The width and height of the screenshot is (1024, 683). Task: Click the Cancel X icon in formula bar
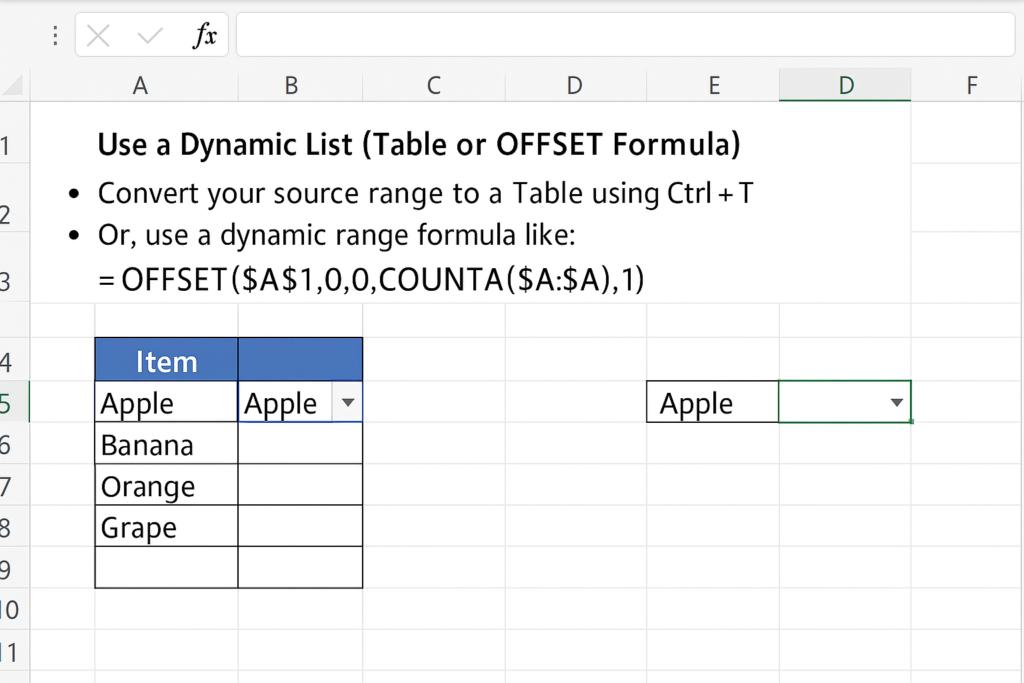[98, 36]
